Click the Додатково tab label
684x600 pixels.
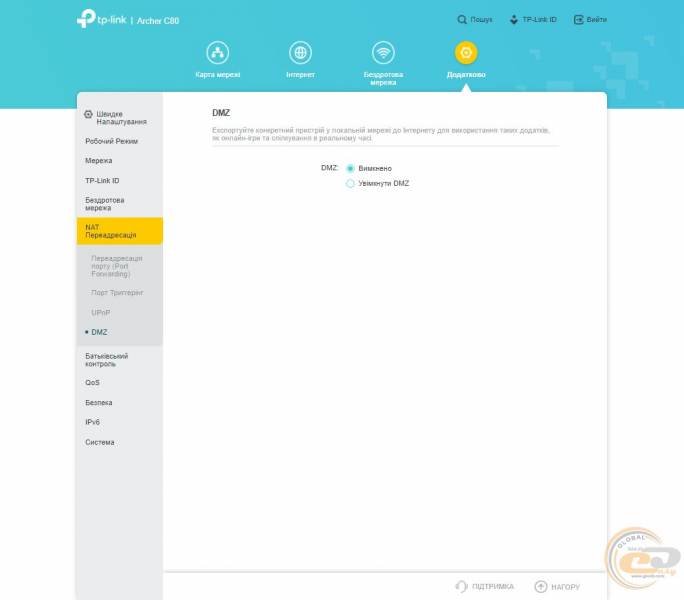coord(466,75)
